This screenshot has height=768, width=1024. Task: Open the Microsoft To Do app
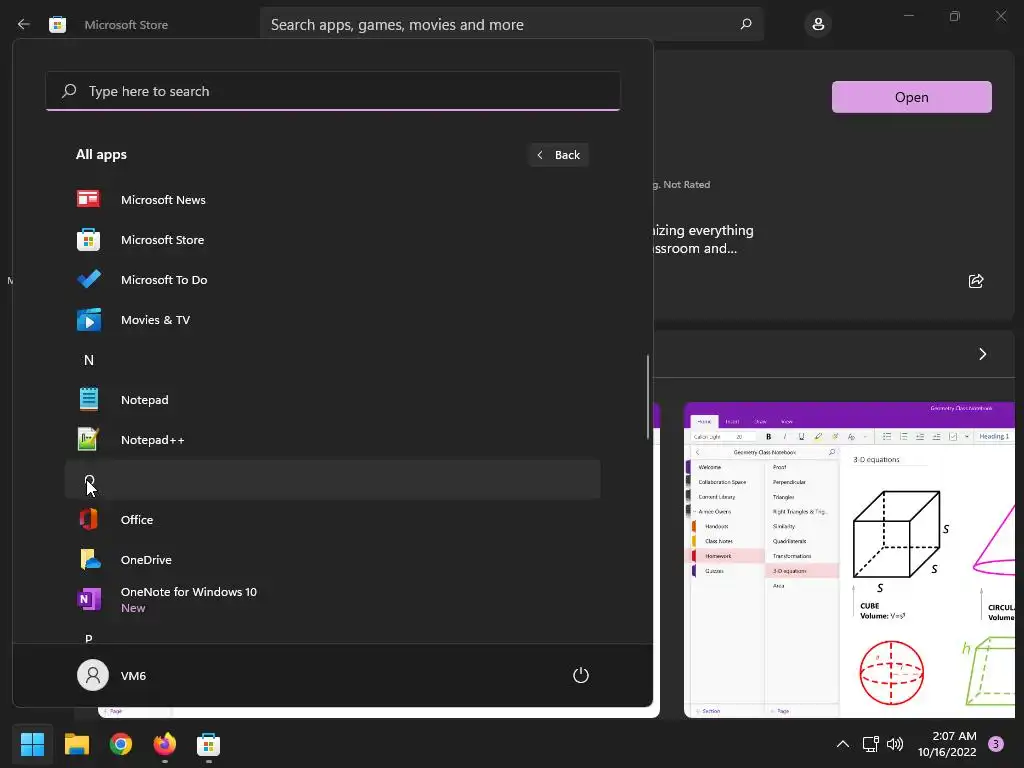pos(332,280)
